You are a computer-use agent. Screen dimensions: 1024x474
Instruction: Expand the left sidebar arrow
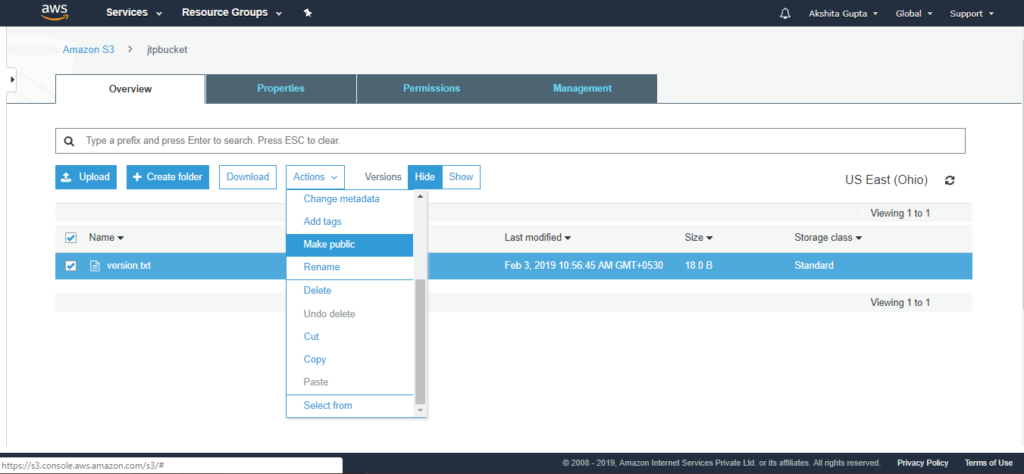[12, 79]
